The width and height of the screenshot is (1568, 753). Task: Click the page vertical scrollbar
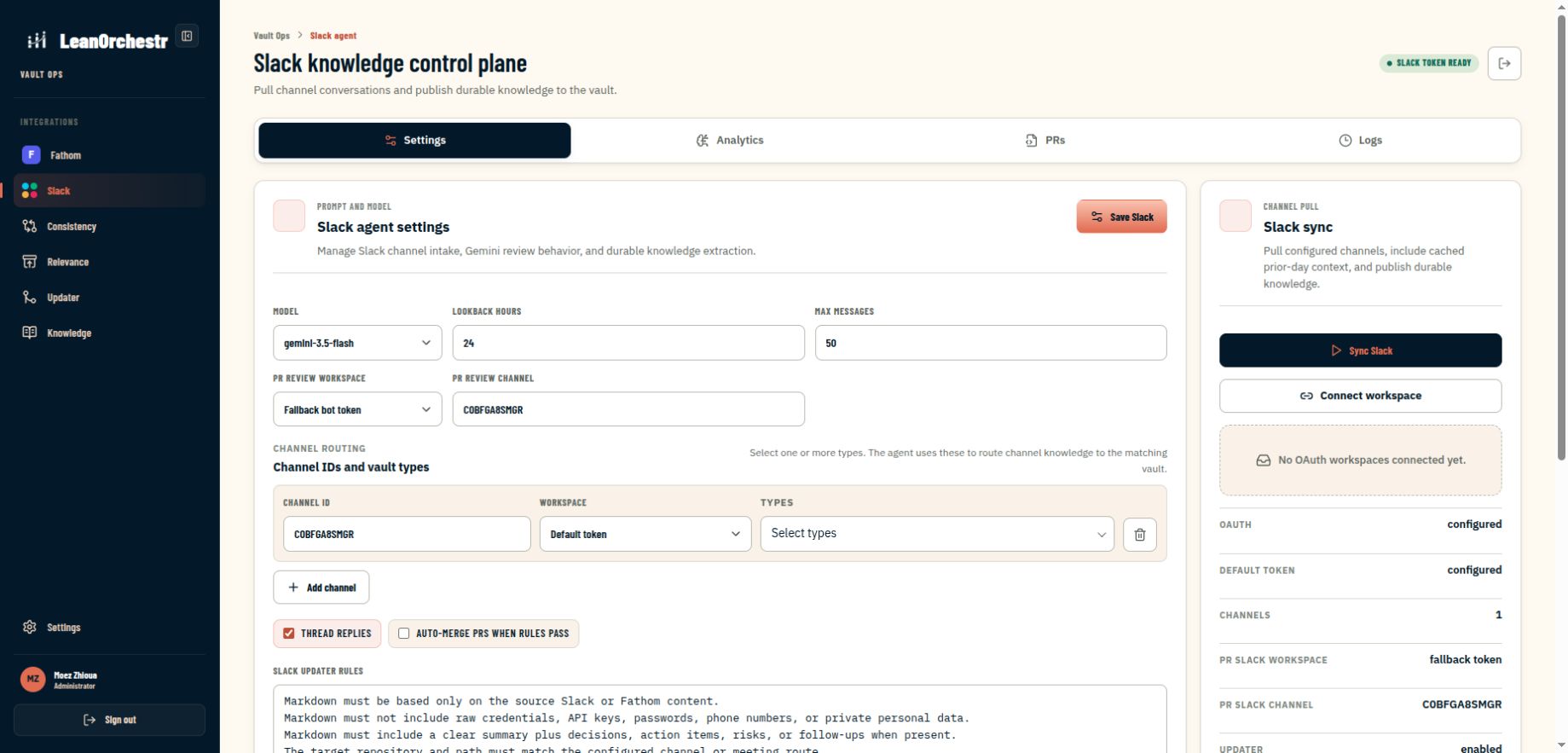click(x=1561, y=239)
